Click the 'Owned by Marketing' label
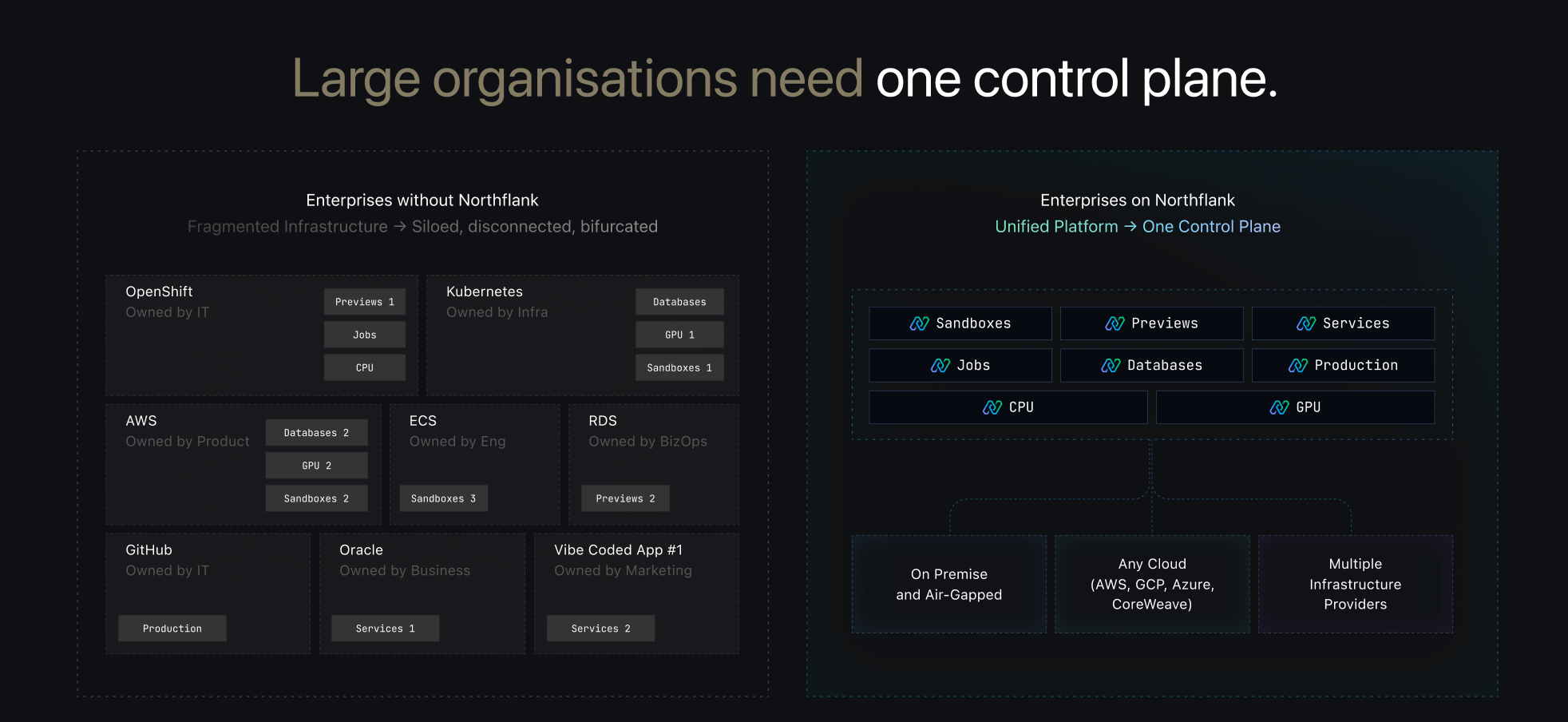 (x=624, y=571)
